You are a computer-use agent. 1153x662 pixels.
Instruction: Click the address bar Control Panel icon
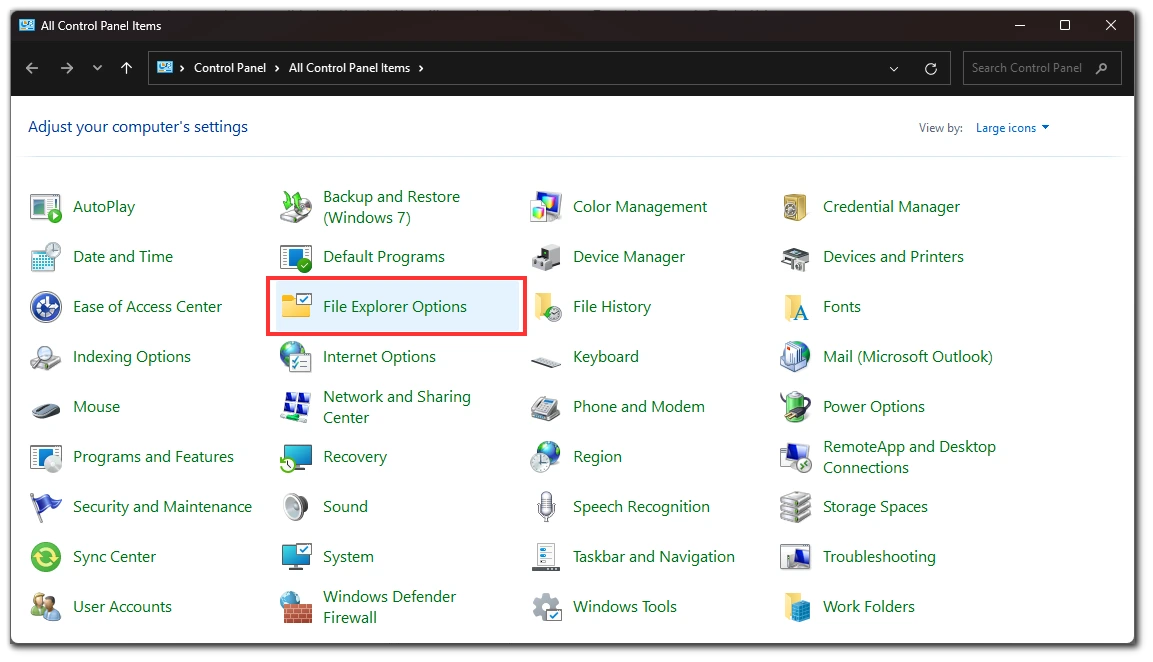coord(165,68)
